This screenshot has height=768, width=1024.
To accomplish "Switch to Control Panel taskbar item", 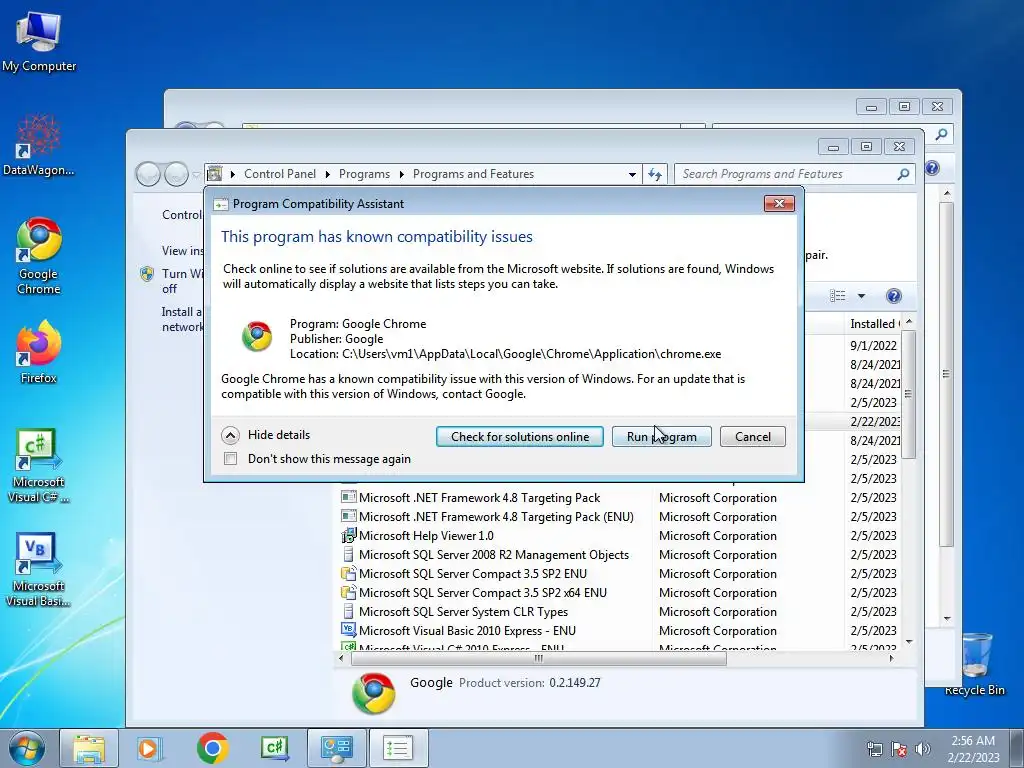I will coord(337,748).
